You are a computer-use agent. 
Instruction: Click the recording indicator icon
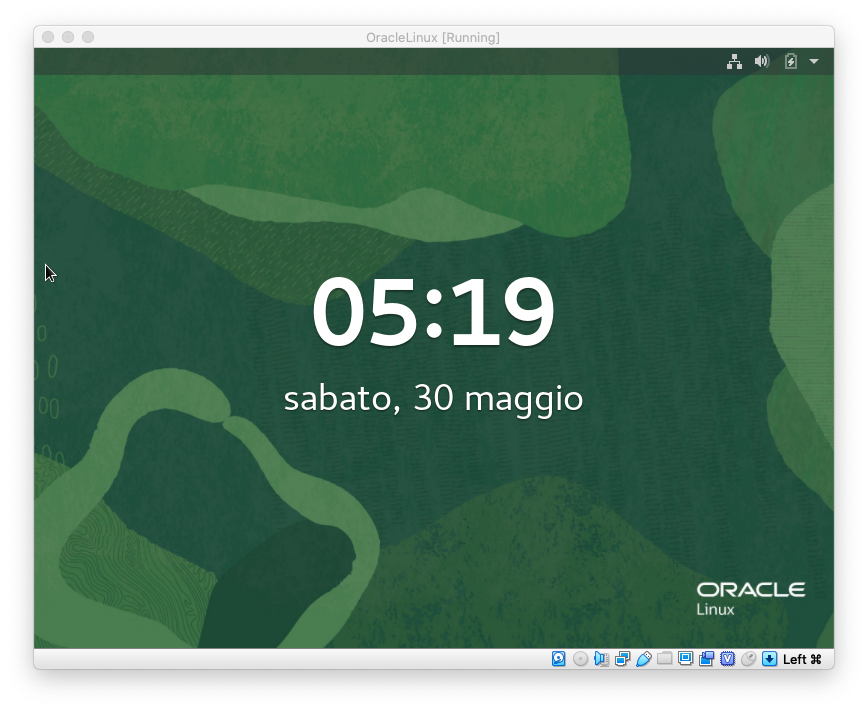click(x=706, y=658)
